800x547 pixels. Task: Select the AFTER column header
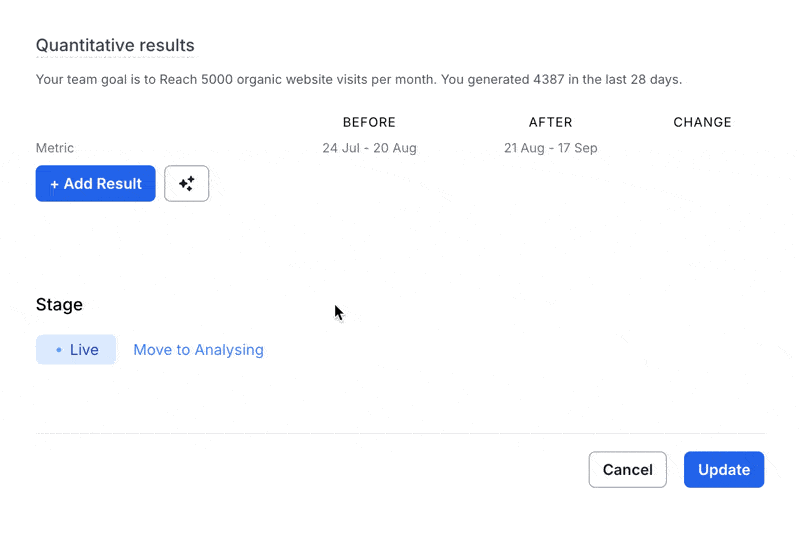[x=551, y=122]
